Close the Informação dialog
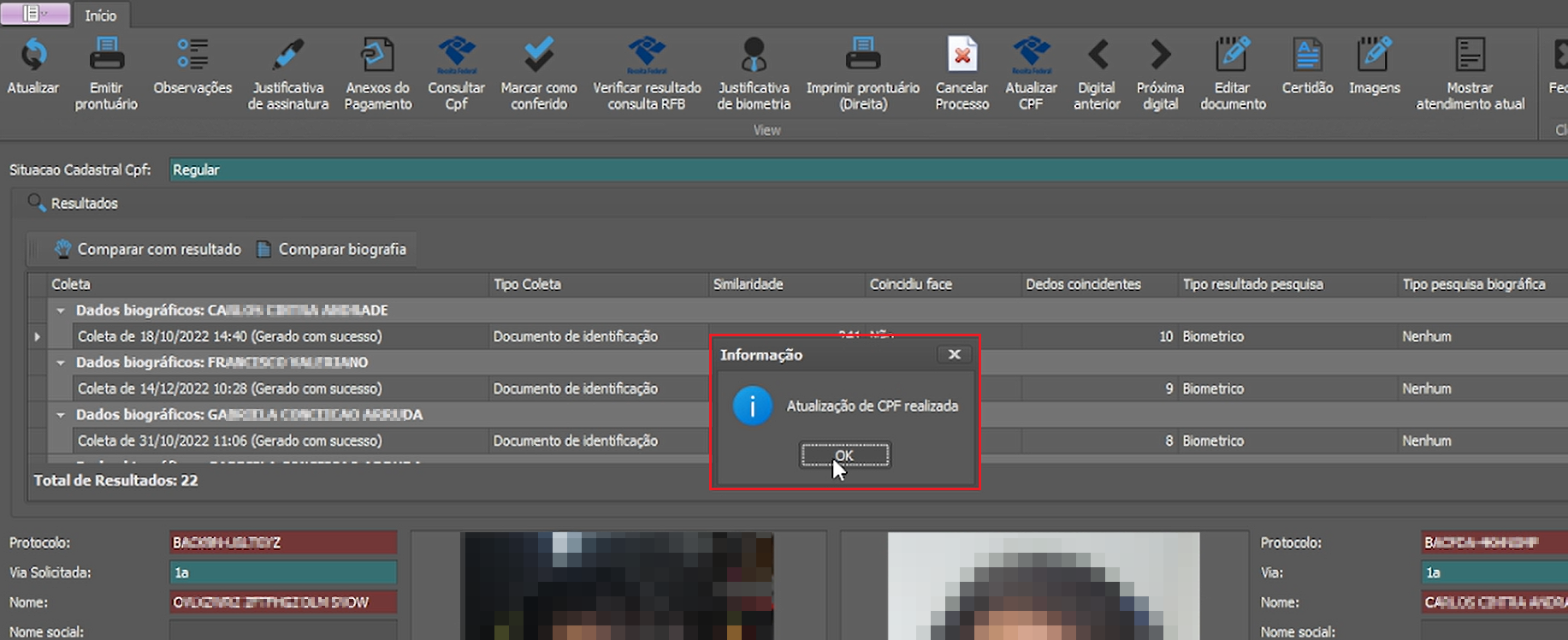 point(955,354)
